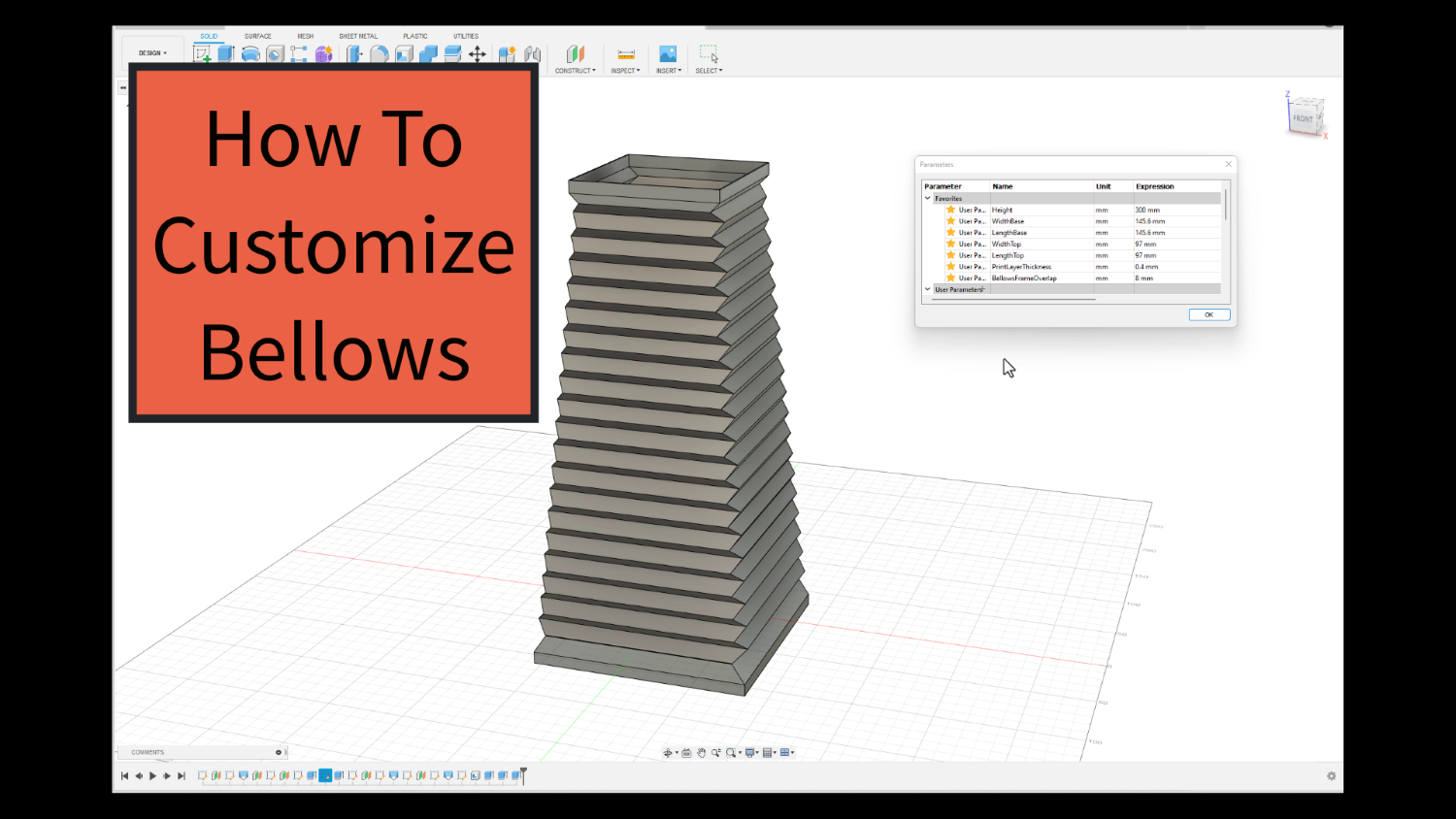This screenshot has height=819, width=1456.
Task: Collapse the User Parameters group
Action: tap(928, 289)
